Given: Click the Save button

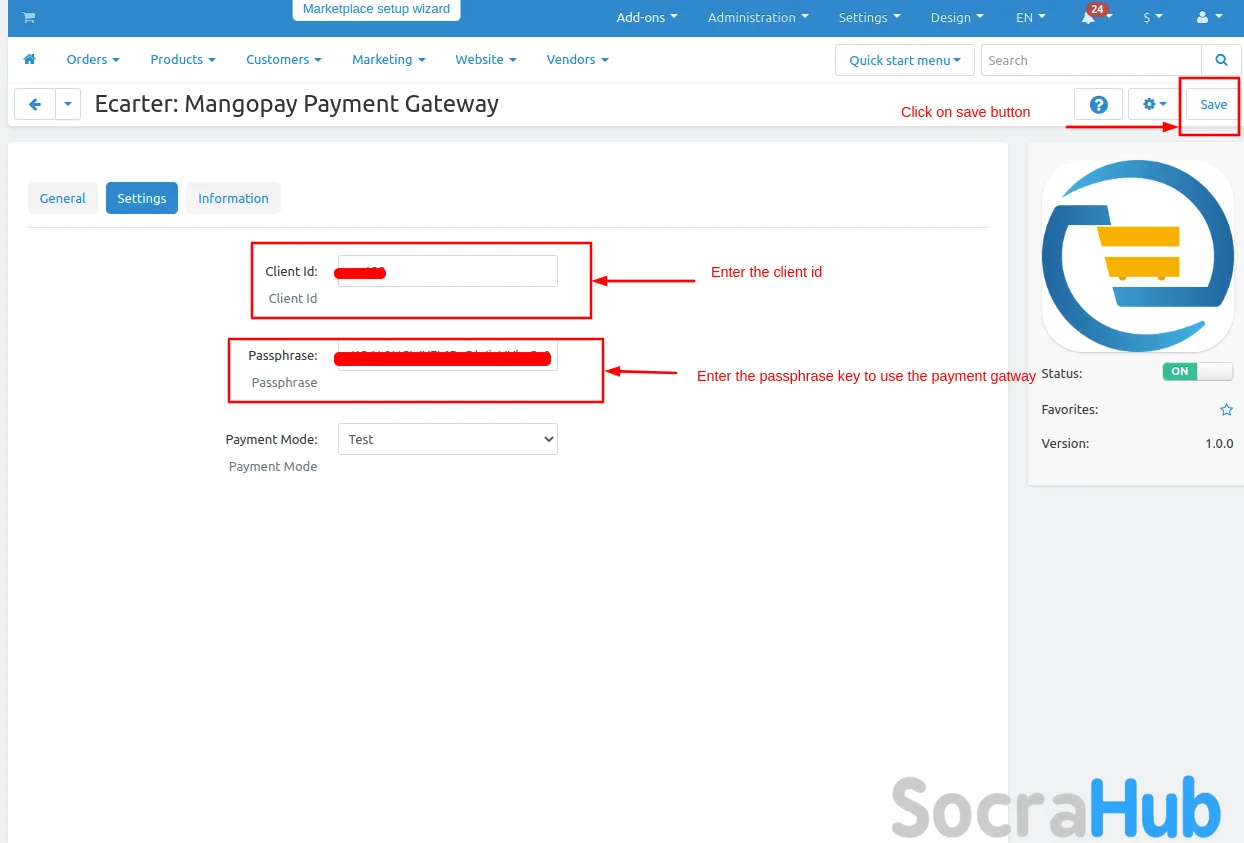Looking at the screenshot, I should (1213, 104).
